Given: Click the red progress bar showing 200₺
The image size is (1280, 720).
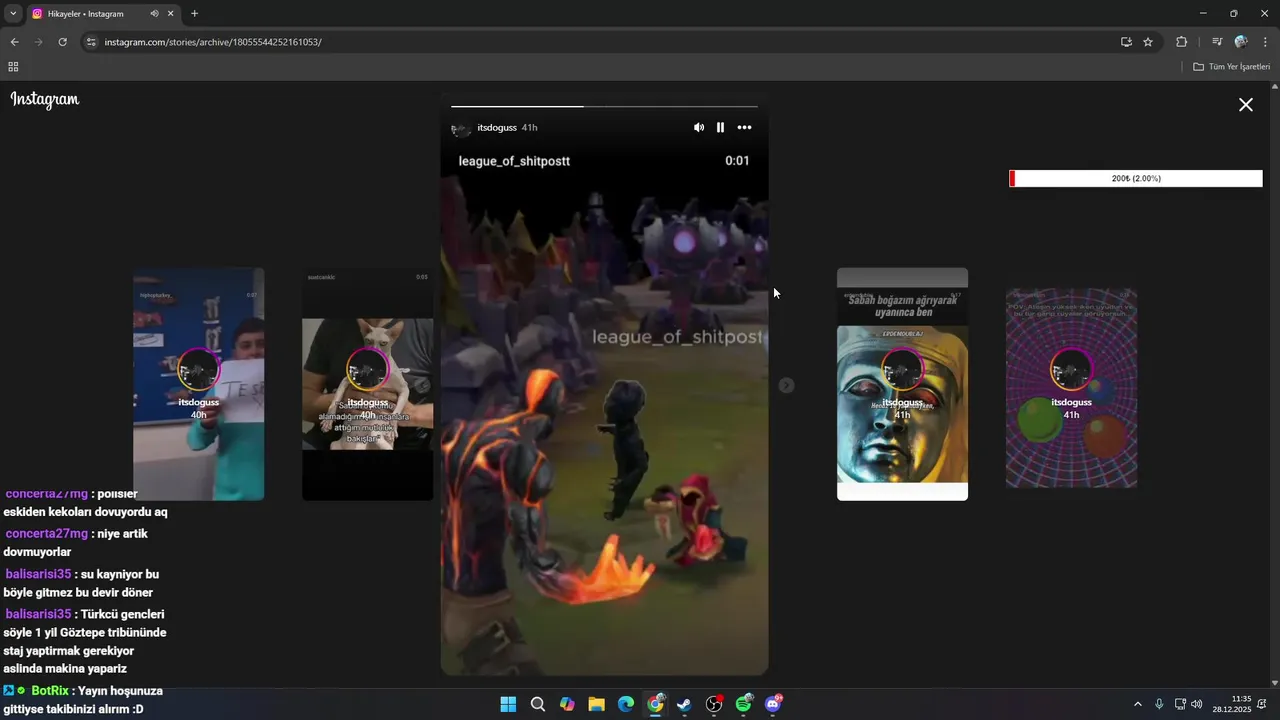Looking at the screenshot, I should pyautogui.click(x=1136, y=178).
